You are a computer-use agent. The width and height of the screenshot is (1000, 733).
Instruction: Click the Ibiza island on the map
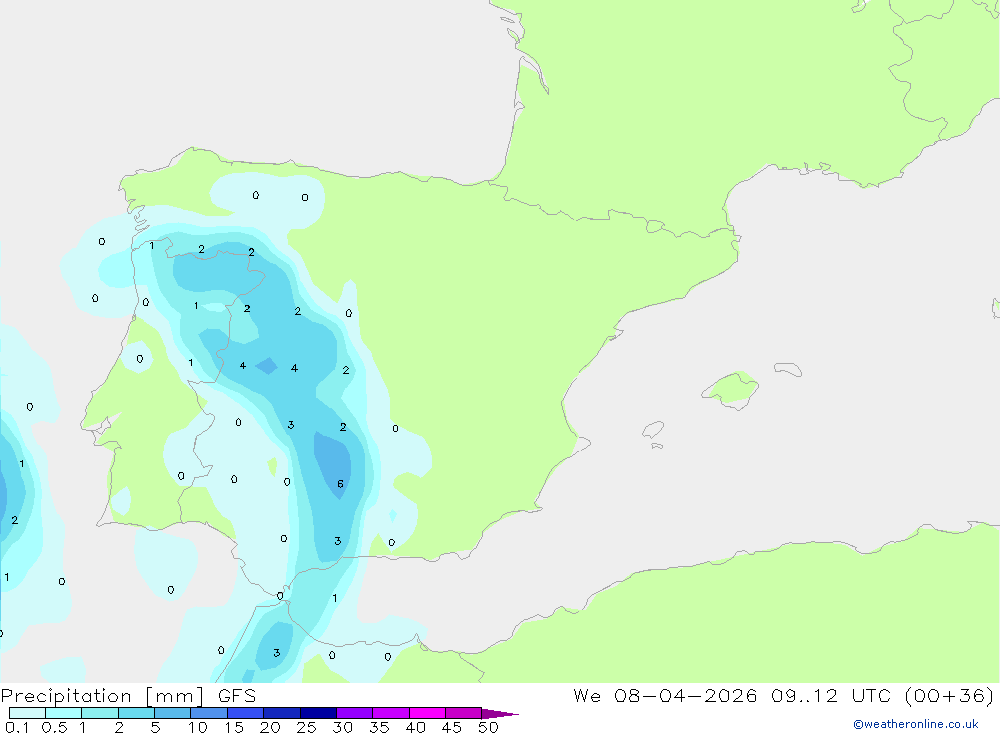(653, 429)
